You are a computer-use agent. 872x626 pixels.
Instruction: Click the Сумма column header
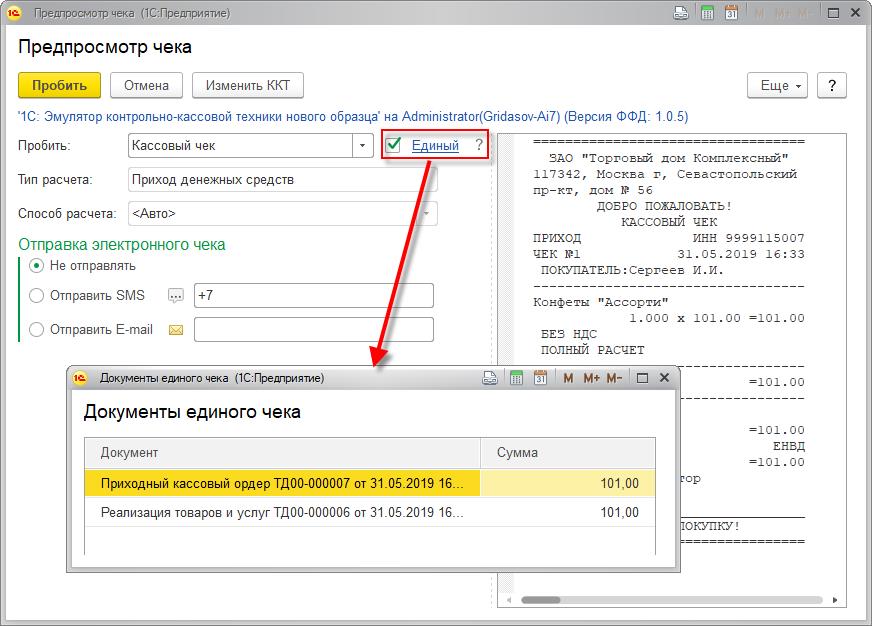568,453
